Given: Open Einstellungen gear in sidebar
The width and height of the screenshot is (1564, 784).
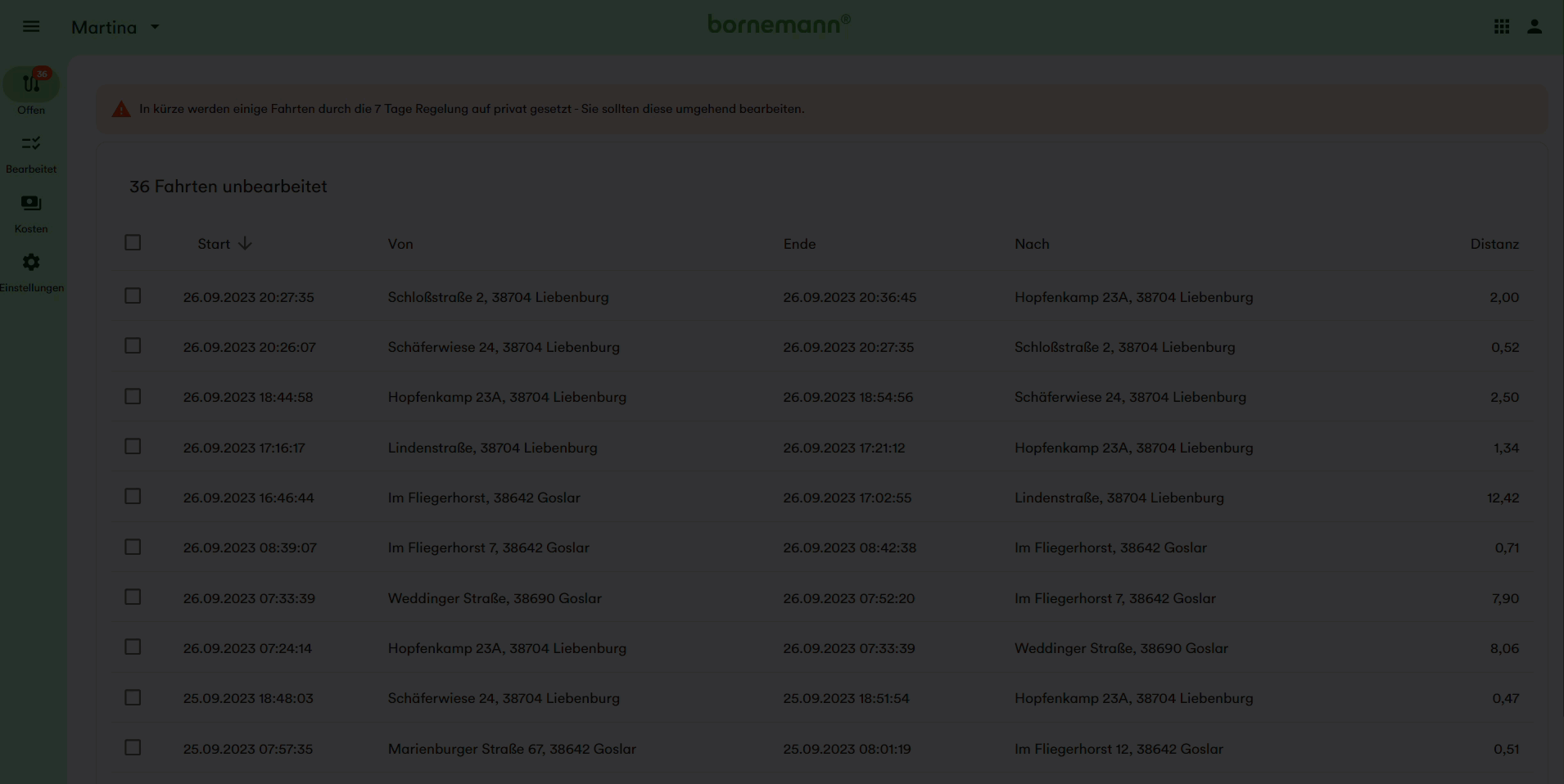Looking at the screenshot, I should click(x=31, y=272).
